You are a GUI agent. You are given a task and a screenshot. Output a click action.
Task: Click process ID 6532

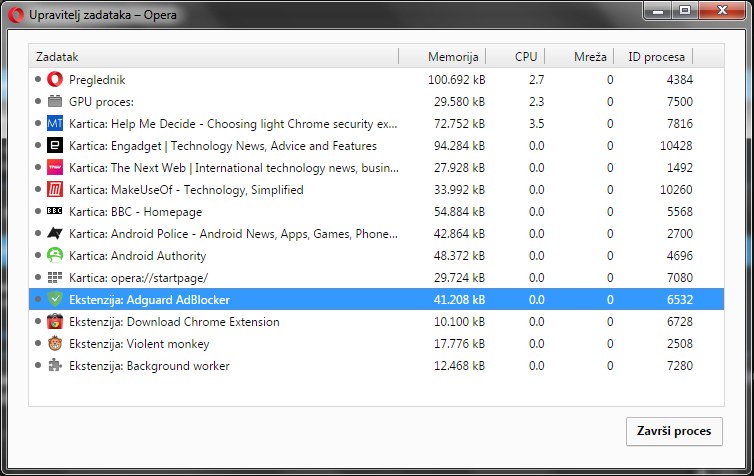point(679,300)
